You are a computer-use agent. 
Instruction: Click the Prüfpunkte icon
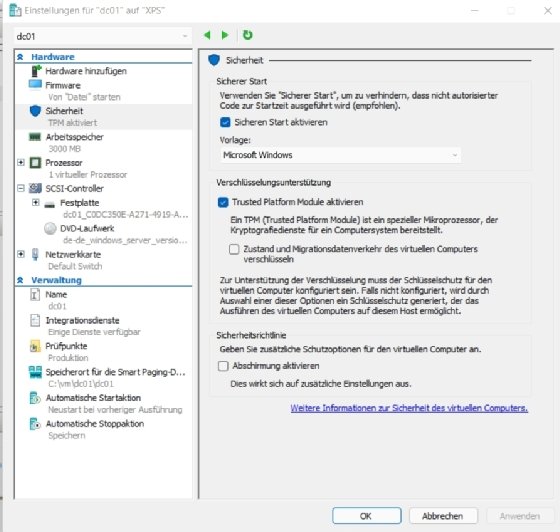click(x=35, y=346)
